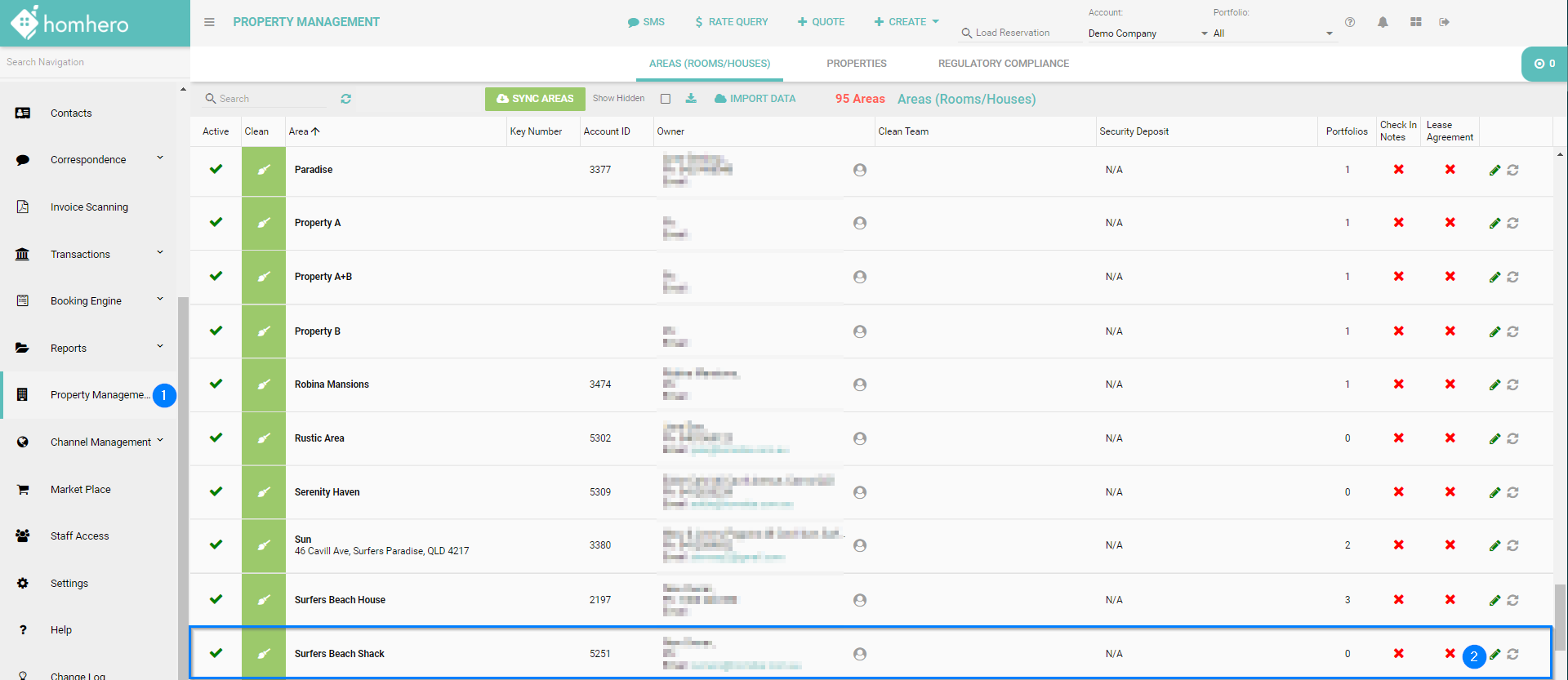Viewport: 1568px width, 680px height.
Task: Open owner profile icon for Rustic Area
Action: tap(860, 438)
